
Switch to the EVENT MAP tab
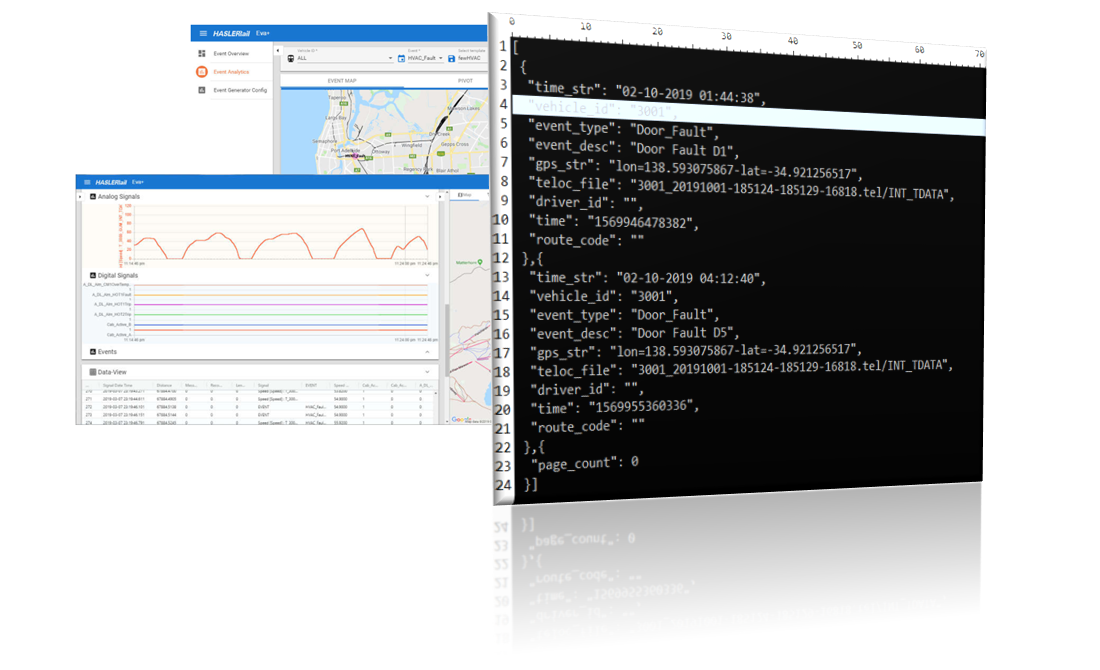coord(342,80)
